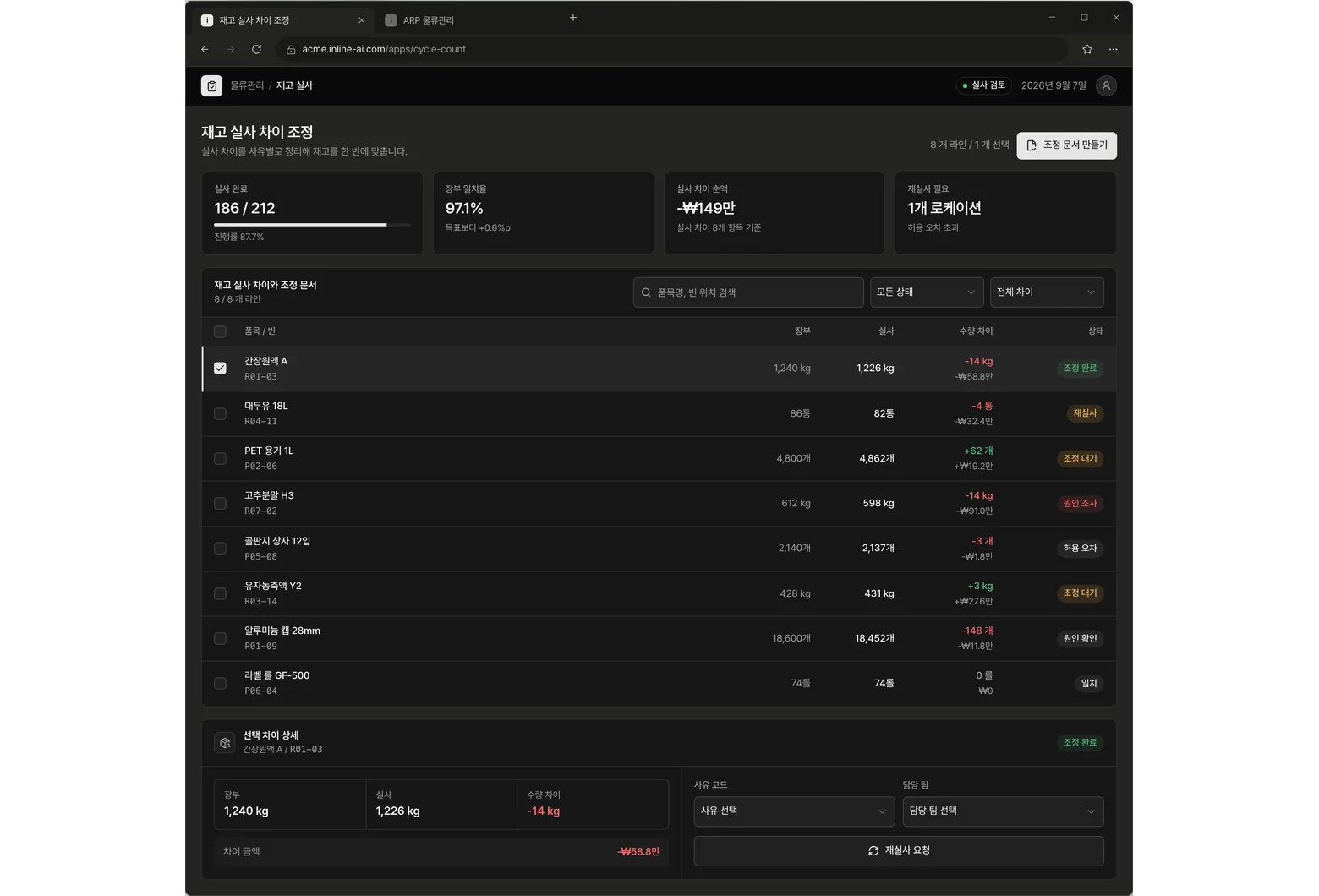Click the browser address bar URL

[x=384, y=50]
